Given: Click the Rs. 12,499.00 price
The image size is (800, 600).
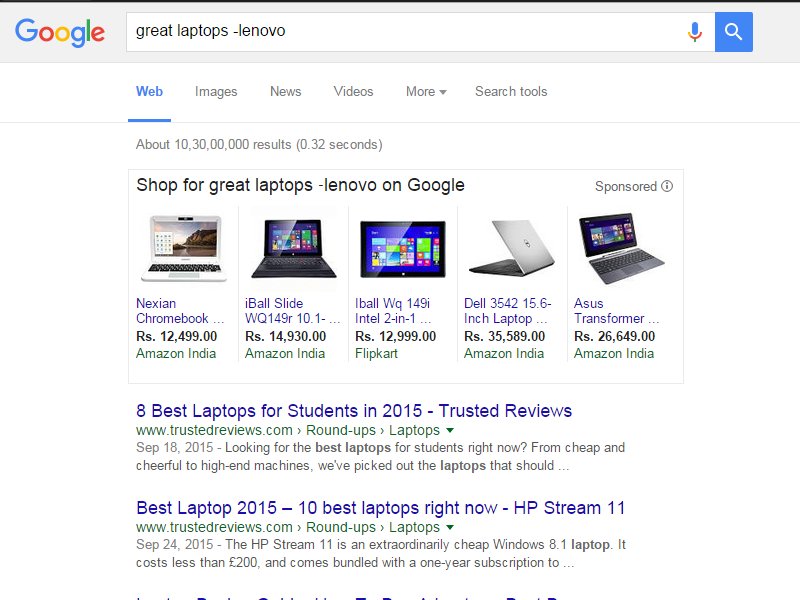Looking at the screenshot, I should point(177,336).
